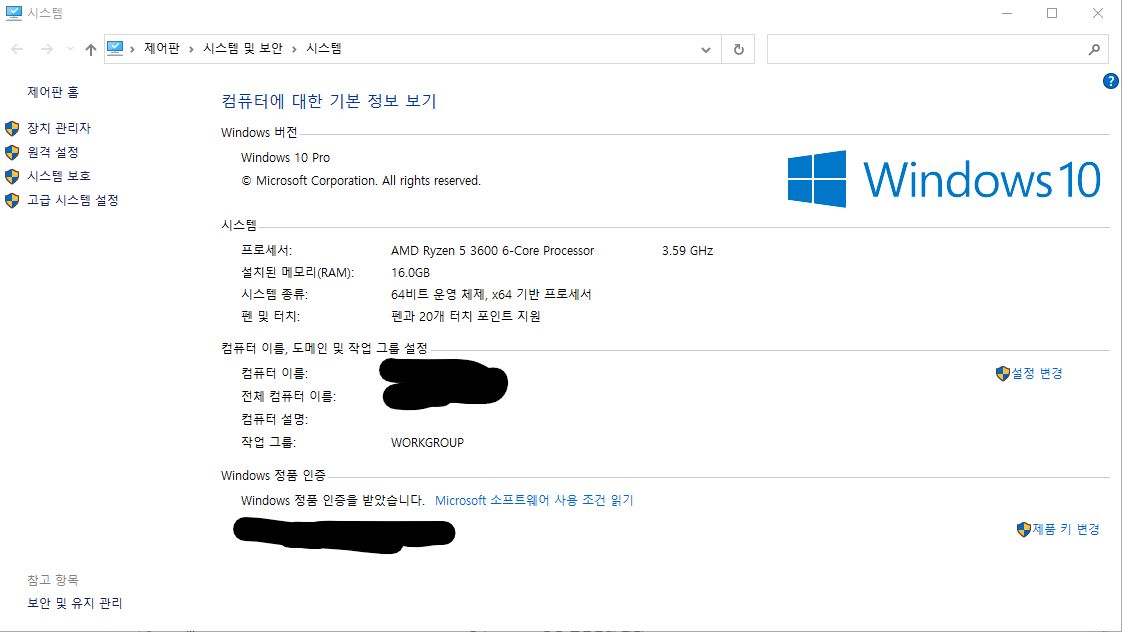Open help with the question mark icon

(1111, 81)
